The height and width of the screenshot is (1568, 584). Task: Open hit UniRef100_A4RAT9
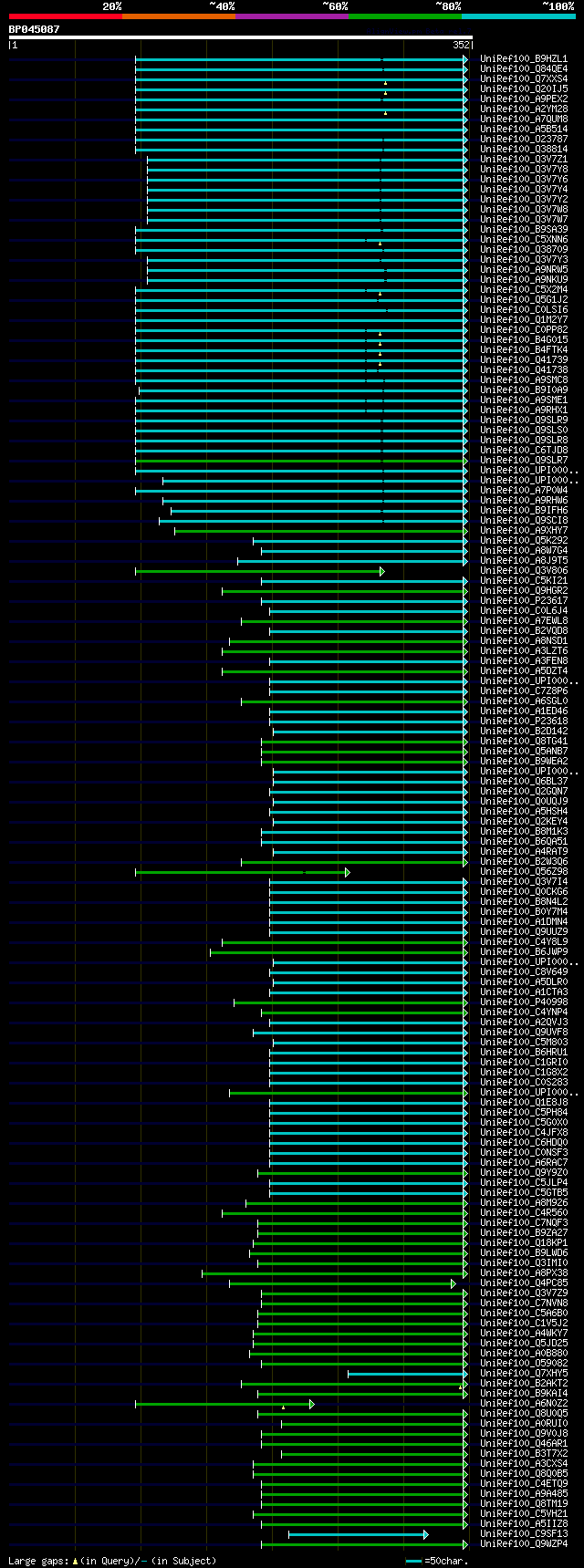[x=524, y=852]
